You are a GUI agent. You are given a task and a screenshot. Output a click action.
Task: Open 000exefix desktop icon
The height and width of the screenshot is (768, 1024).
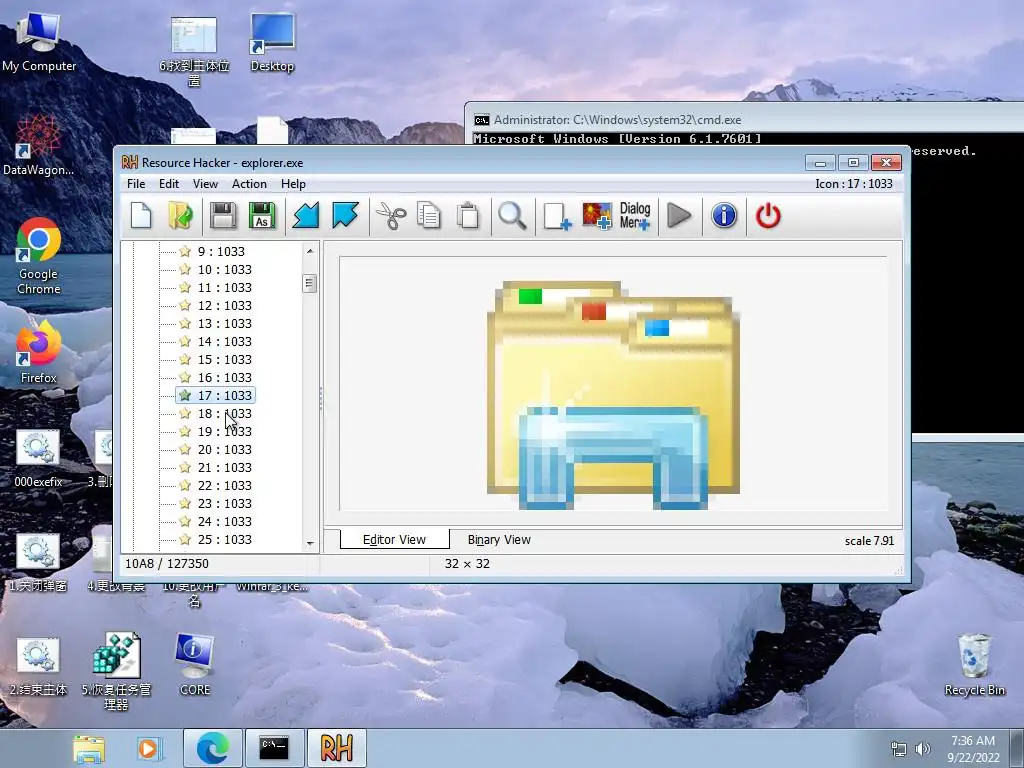click(38, 459)
